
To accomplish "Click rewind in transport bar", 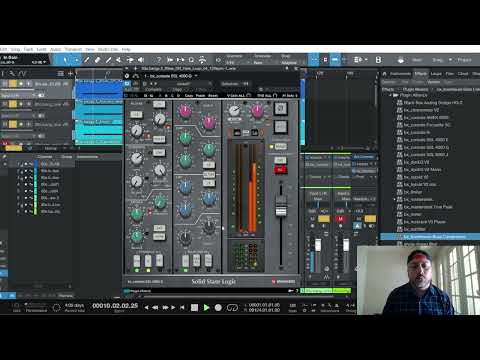I will click(x=155, y=307).
